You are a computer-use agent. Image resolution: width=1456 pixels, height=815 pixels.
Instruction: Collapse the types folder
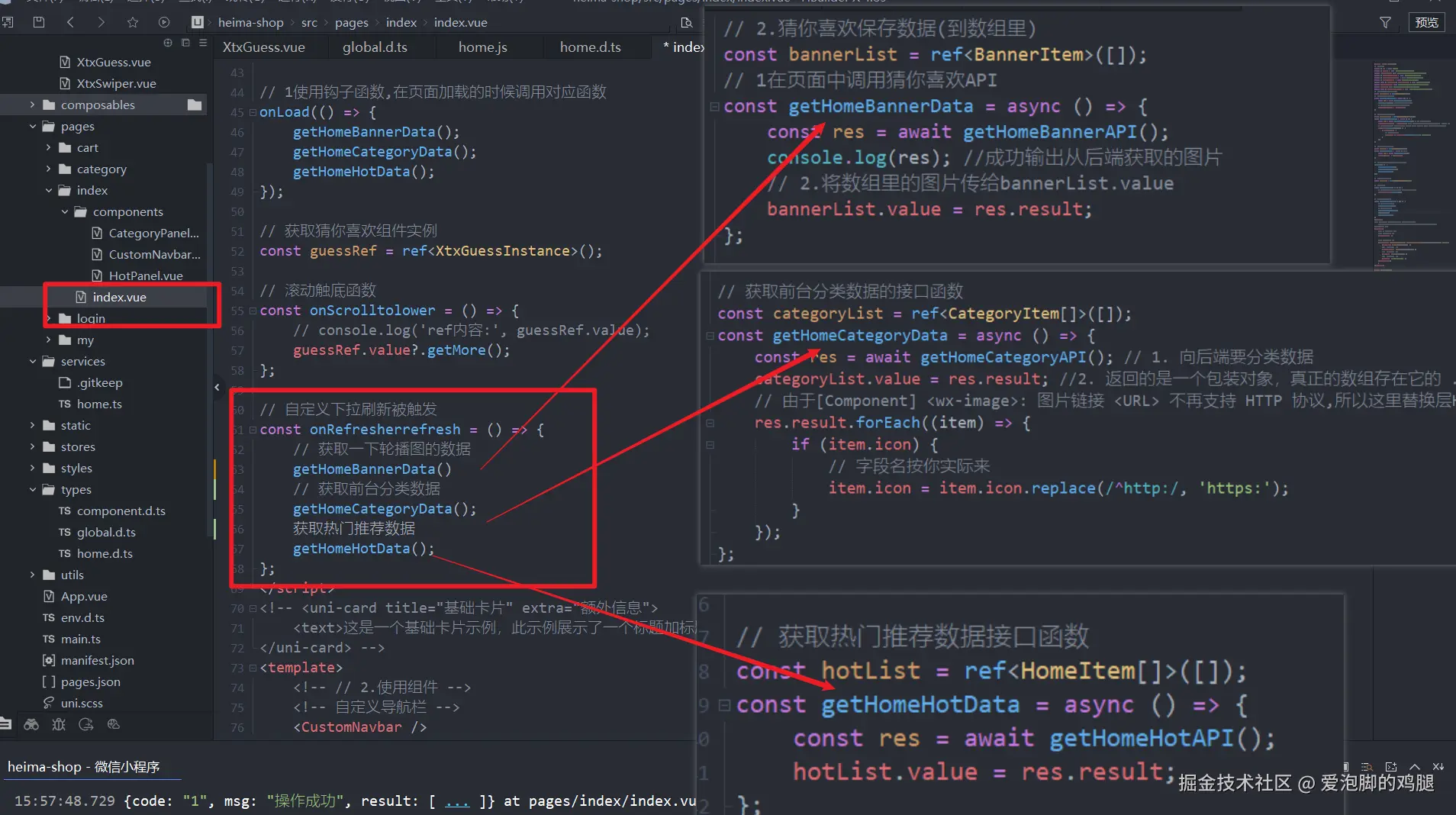pyautogui.click(x=32, y=489)
